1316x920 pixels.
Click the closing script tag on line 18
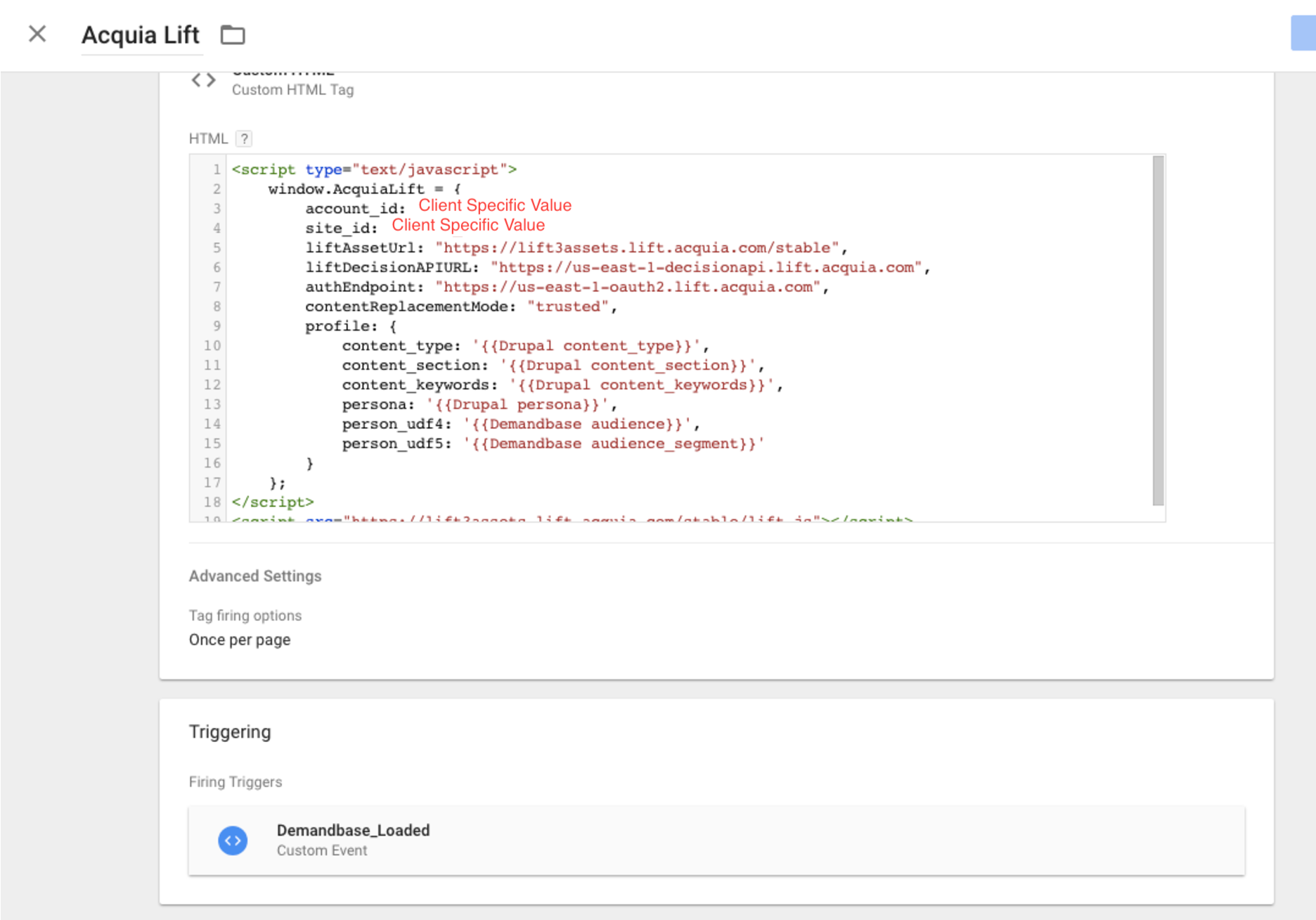pos(273,502)
